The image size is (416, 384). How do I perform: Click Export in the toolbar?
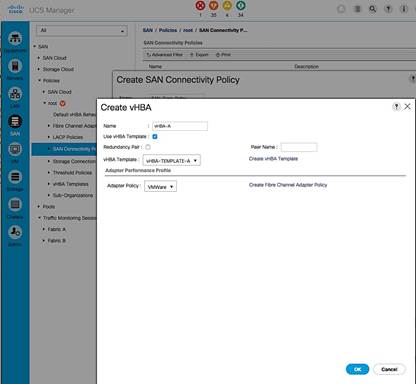point(199,55)
